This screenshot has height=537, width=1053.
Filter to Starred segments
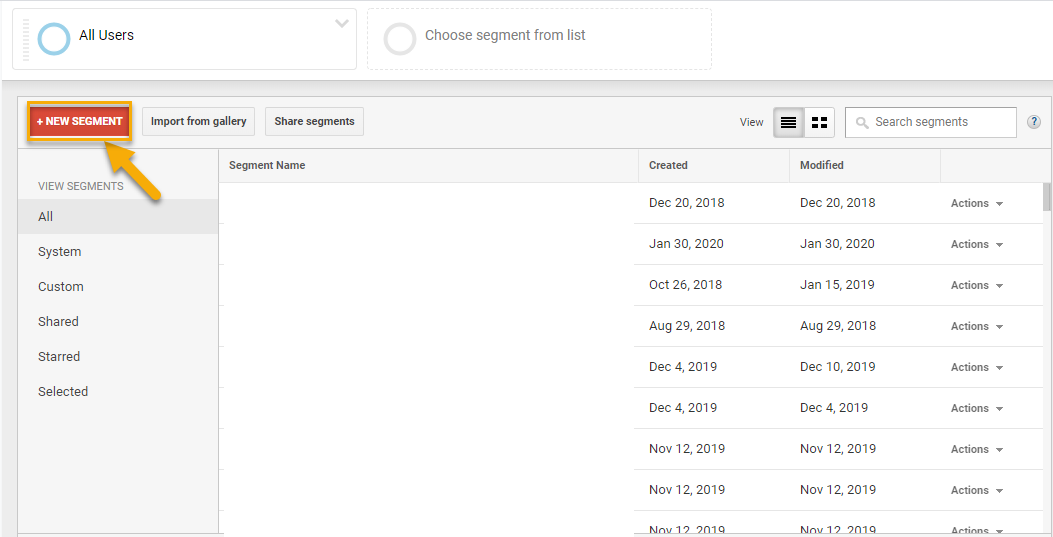coord(59,357)
